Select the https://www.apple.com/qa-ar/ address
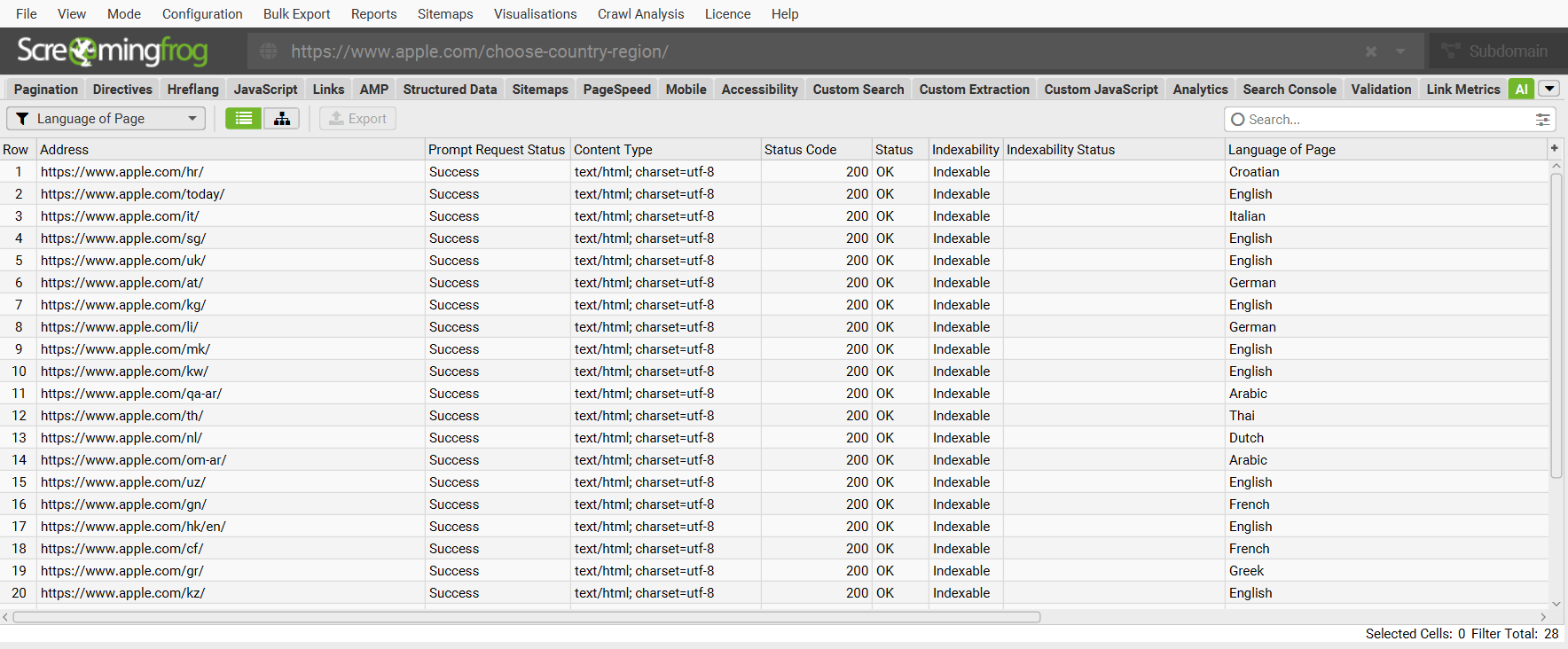 coord(131,394)
